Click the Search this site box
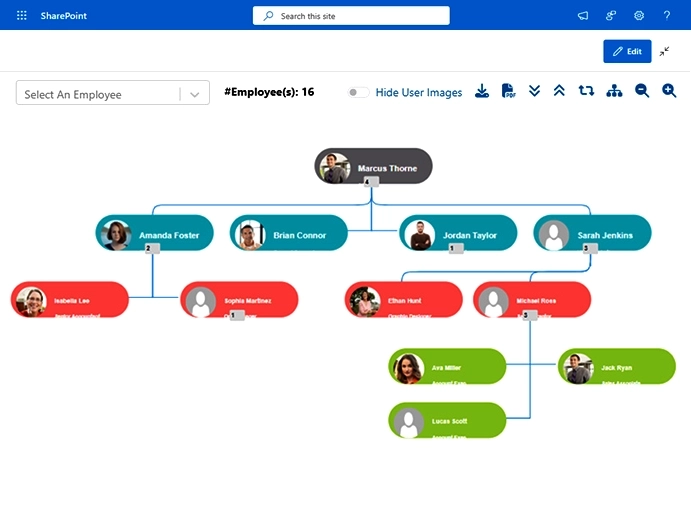The width and height of the screenshot is (691, 525). point(351,16)
